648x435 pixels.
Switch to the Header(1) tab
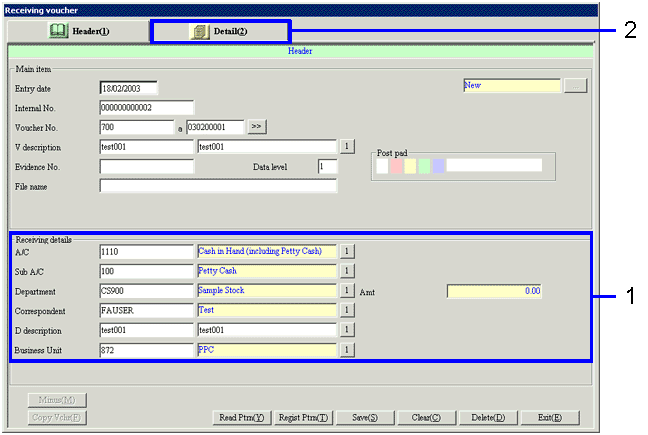[x=78, y=31]
